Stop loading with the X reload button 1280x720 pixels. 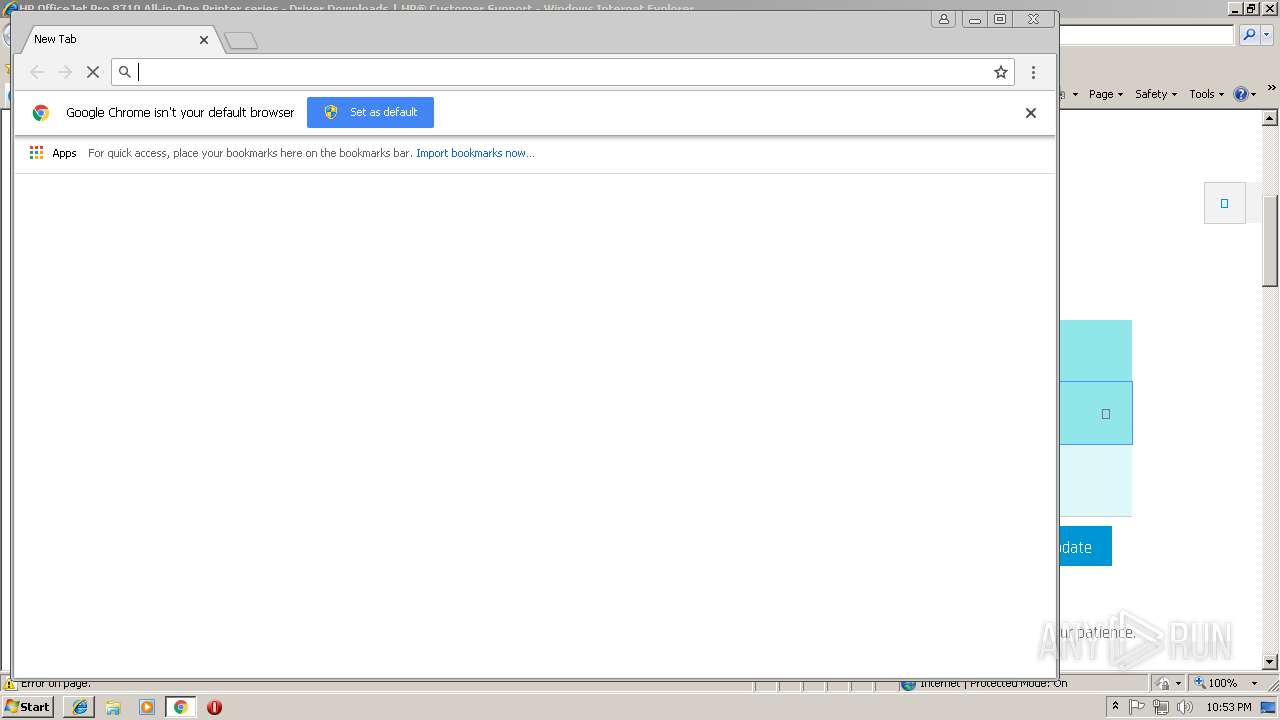92,72
